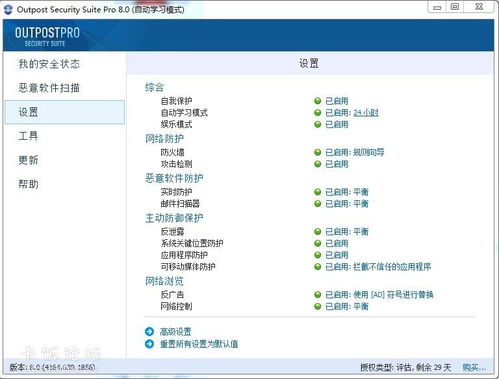This screenshot has width=499, height=379.
Task: Click the green status icon for 应用程序防护
Action: coord(318,255)
